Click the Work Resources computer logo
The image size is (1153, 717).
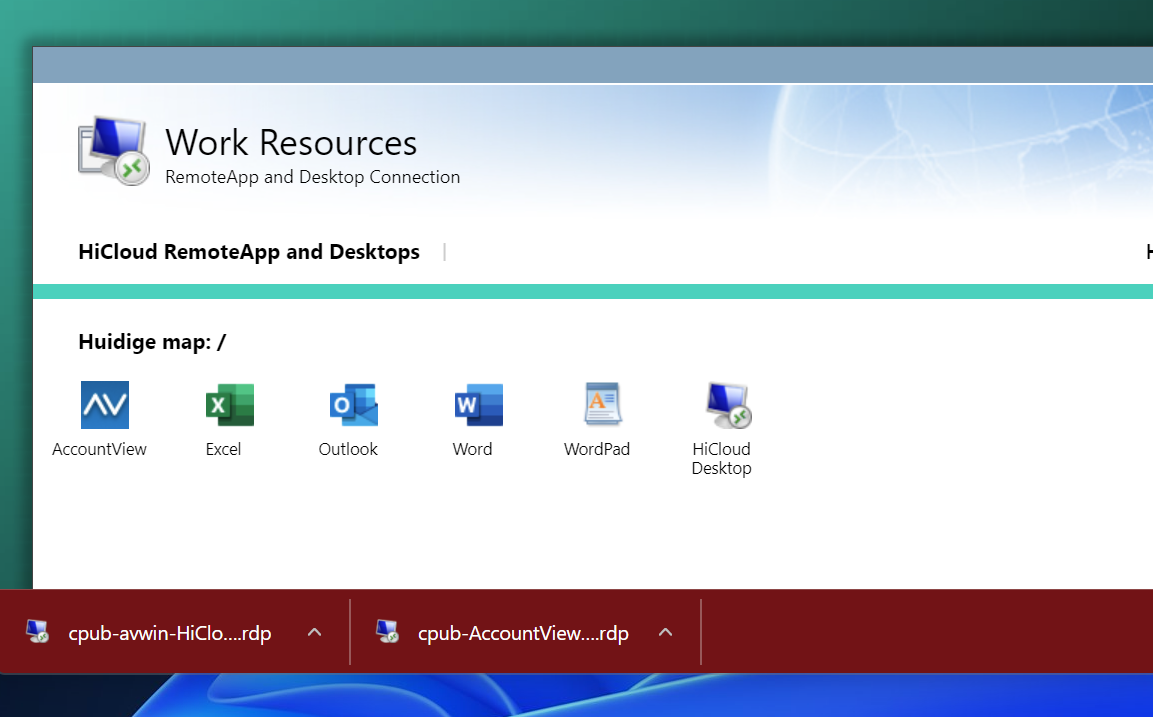pos(114,151)
